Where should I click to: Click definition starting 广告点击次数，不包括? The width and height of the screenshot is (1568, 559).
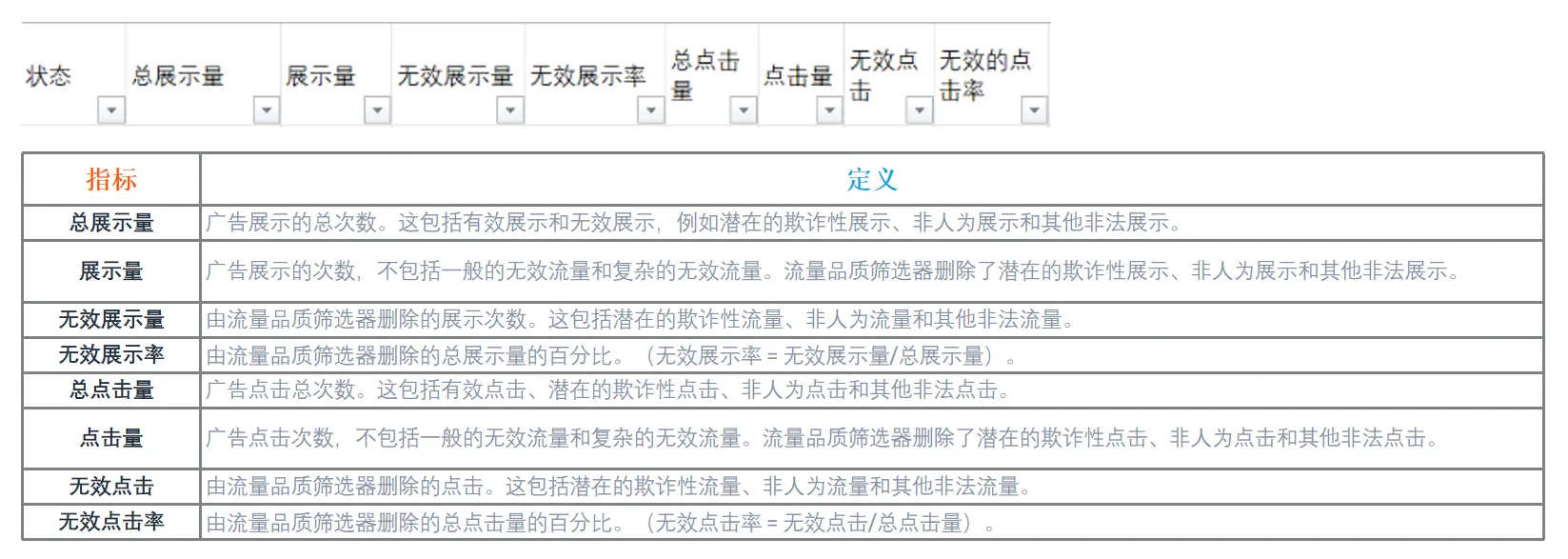click(x=823, y=438)
